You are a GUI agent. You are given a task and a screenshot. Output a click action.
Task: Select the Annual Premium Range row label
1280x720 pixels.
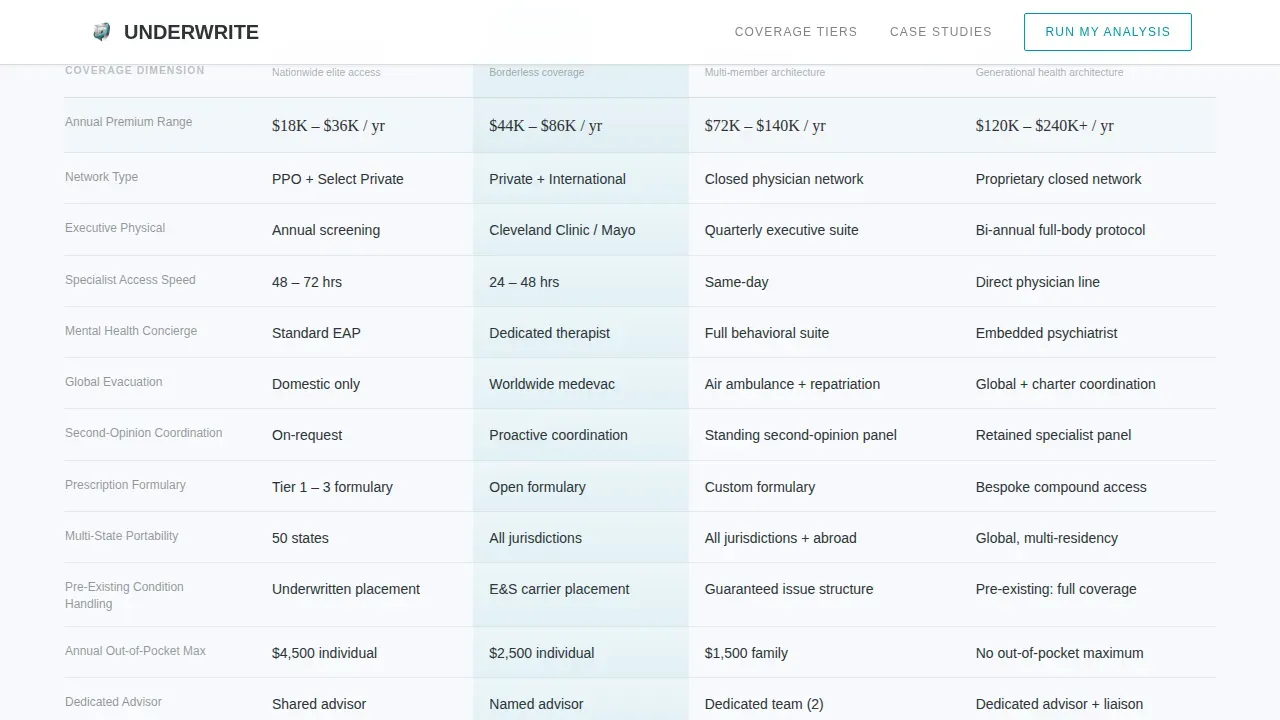(129, 122)
